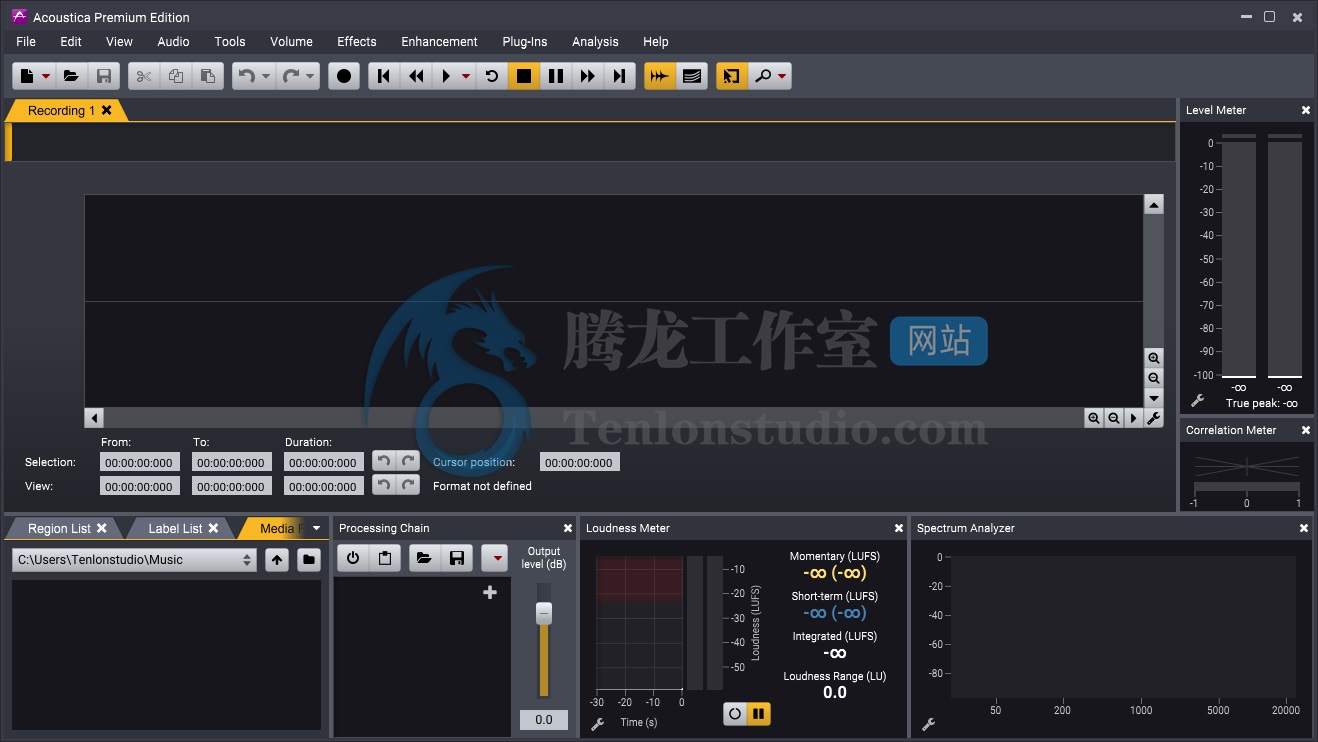
Task: Close the Recording 1 tab
Action: pos(106,110)
